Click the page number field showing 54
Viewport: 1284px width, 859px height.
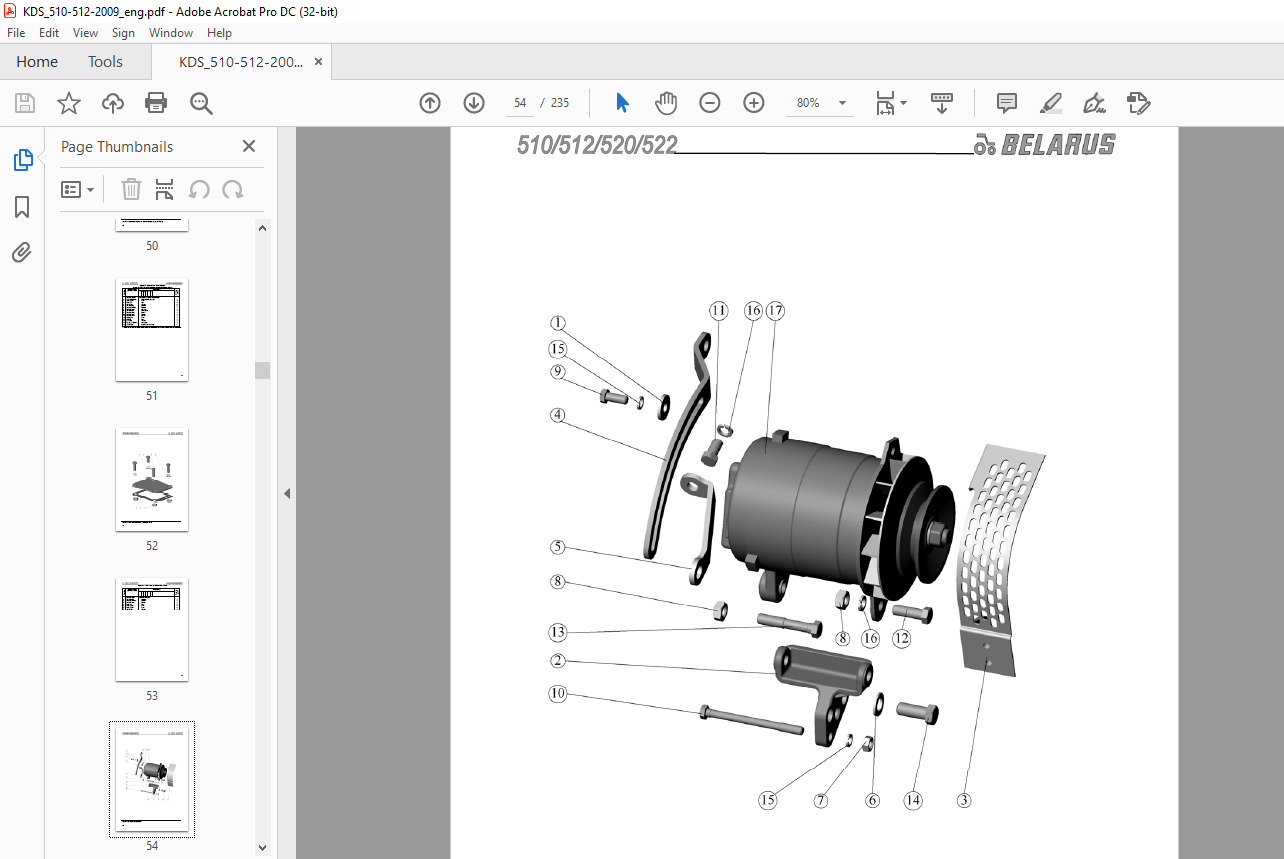click(x=520, y=103)
